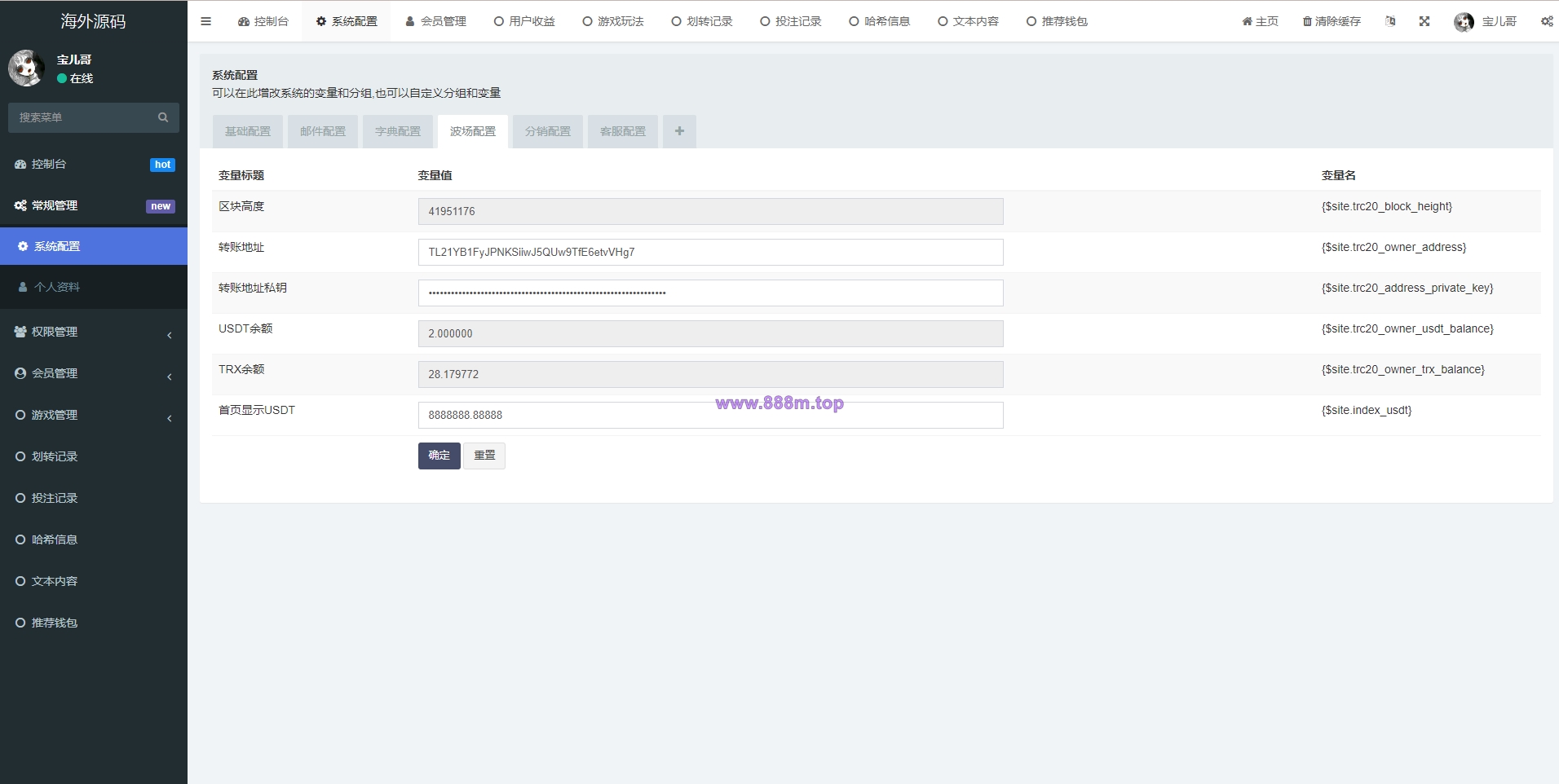
Task: Open the 用户收益 top tab
Action: pos(524,21)
